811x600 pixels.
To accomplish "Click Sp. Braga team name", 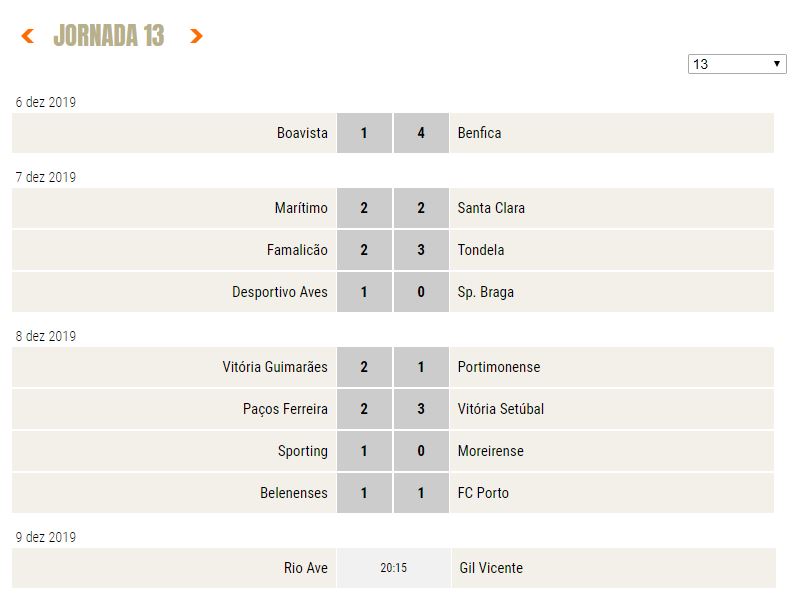I will (486, 292).
